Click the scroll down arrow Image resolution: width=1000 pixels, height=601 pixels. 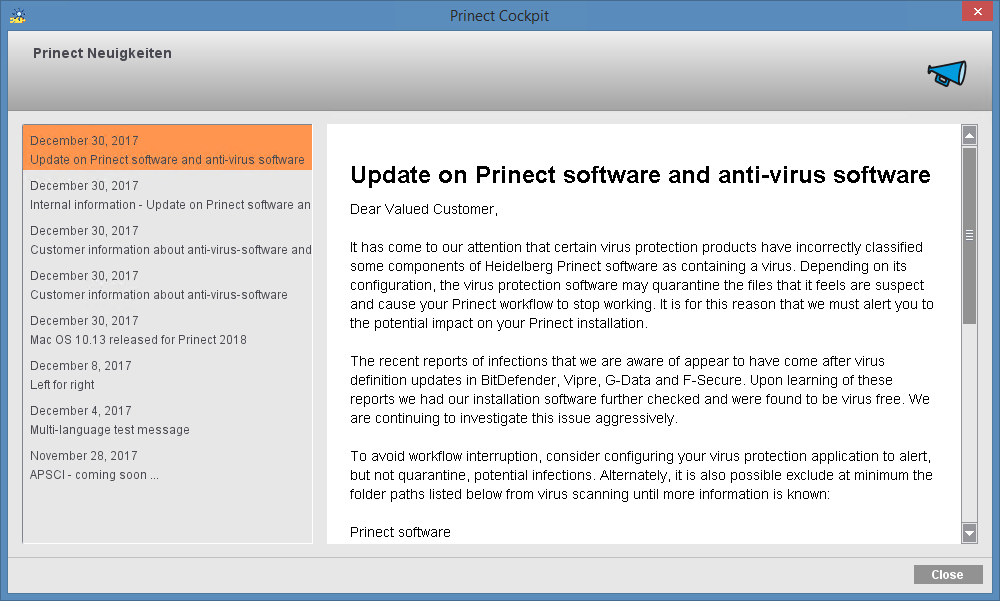coord(969,533)
